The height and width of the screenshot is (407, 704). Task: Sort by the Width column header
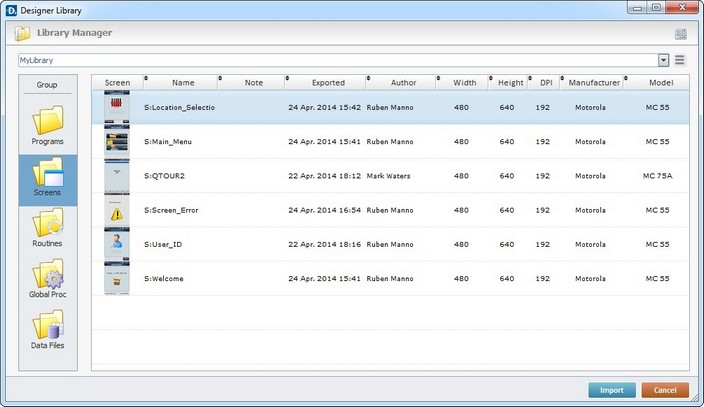(464, 83)
